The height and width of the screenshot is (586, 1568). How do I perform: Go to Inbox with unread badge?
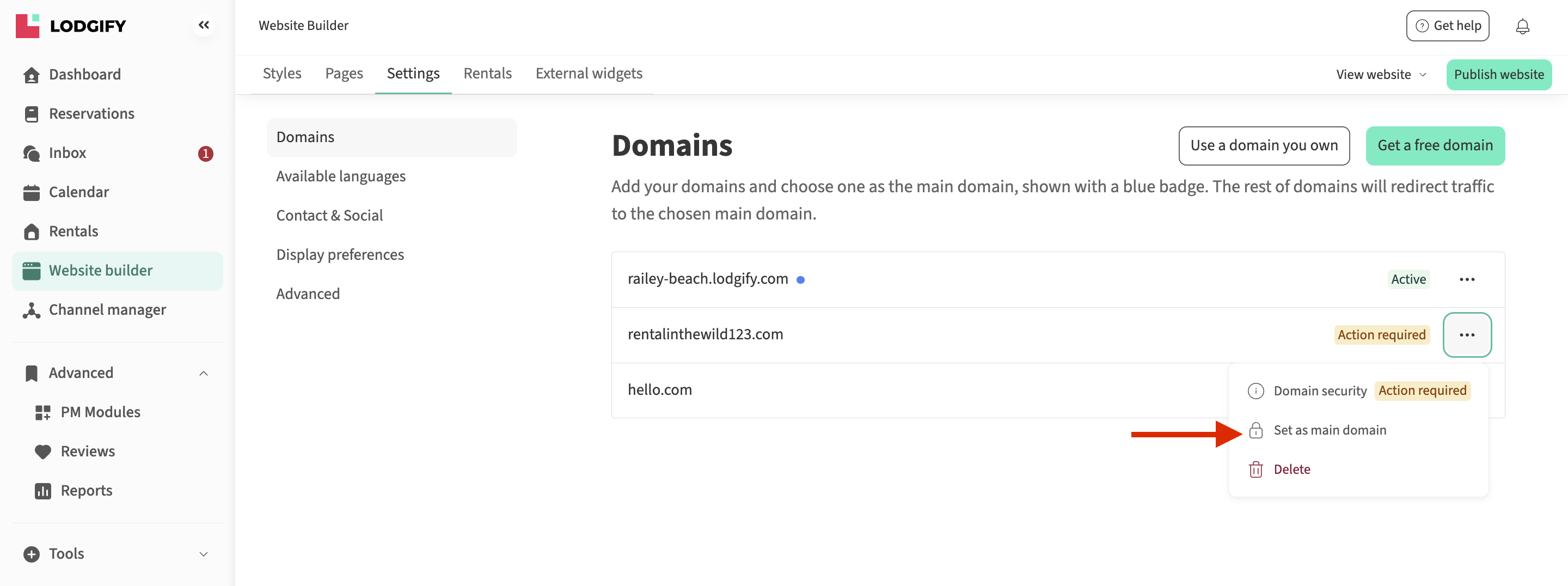(68, 153)
